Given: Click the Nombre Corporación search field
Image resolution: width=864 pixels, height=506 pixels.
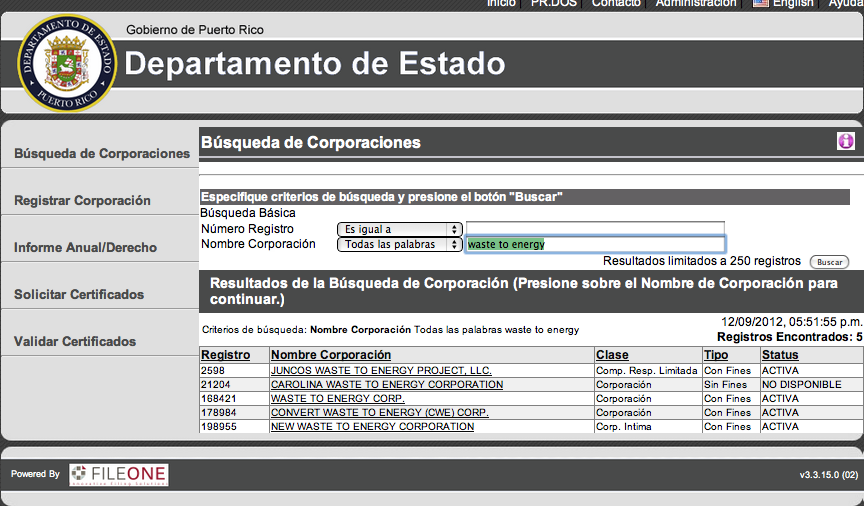Looking at the screenshot, I should click(x=594, y=244).
